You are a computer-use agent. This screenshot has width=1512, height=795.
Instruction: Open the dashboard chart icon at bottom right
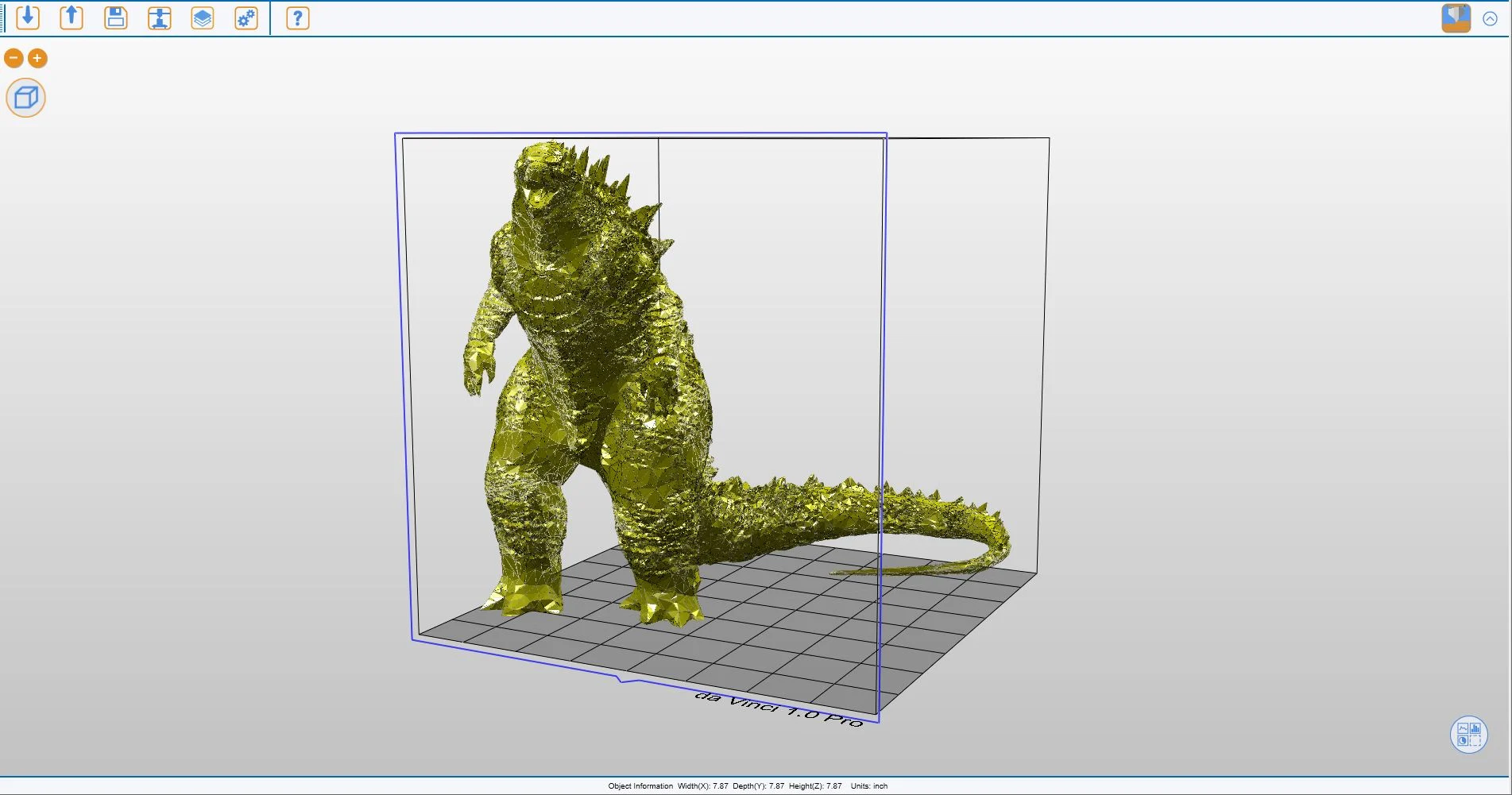(1469, 734)
